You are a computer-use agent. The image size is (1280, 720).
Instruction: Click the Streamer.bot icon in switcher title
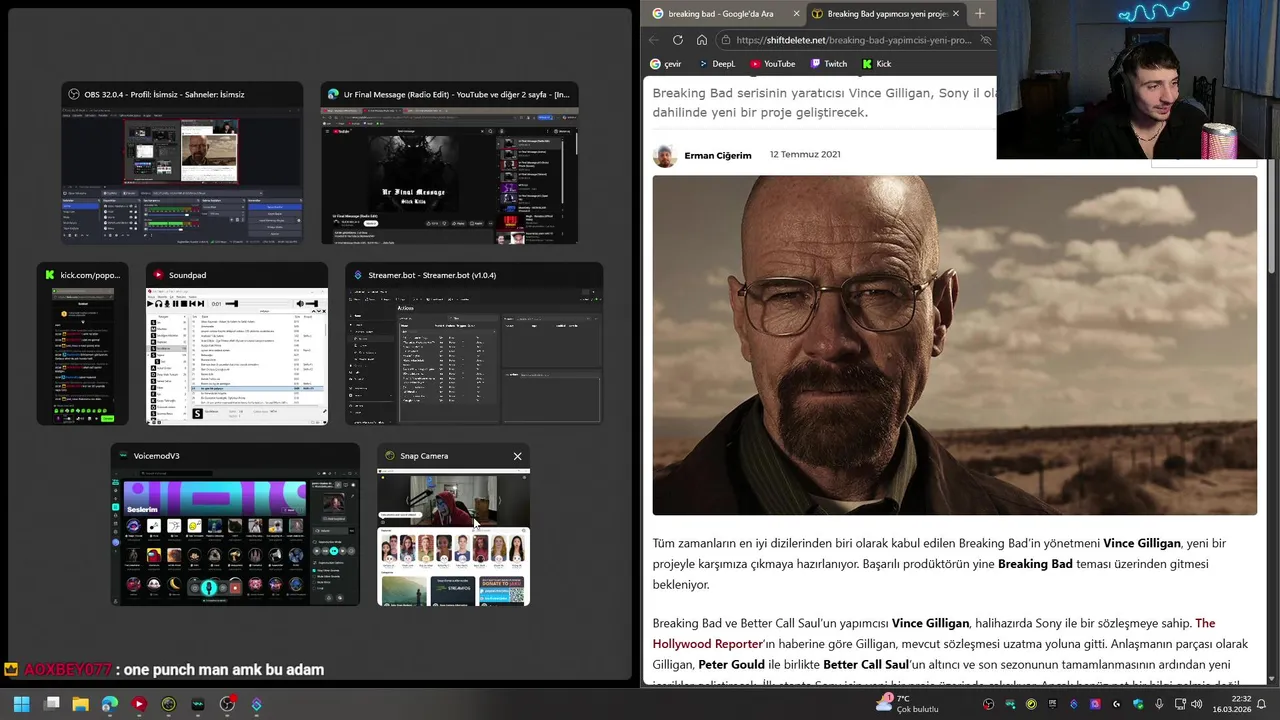point(358,275)
